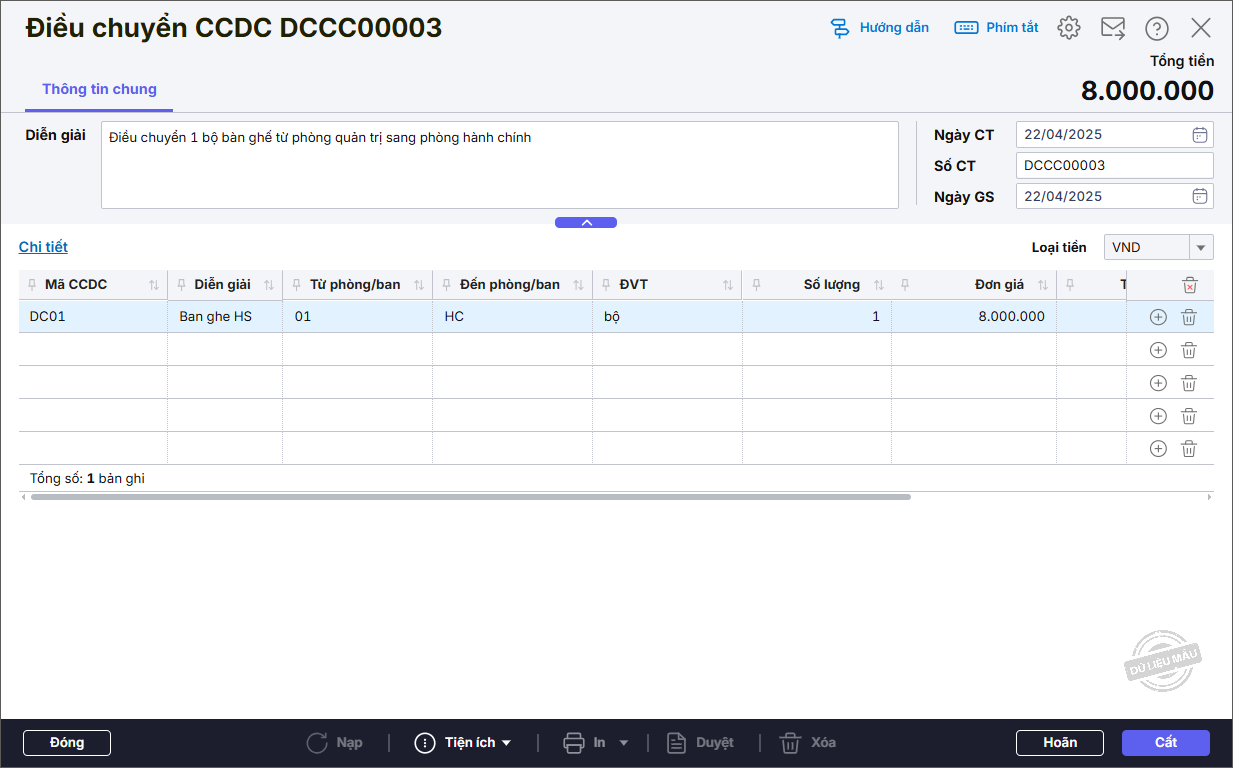This screenshot has width=1233, height=768.
Task: Toggle pin on Mã CCDC column
Action: point(32,285)
